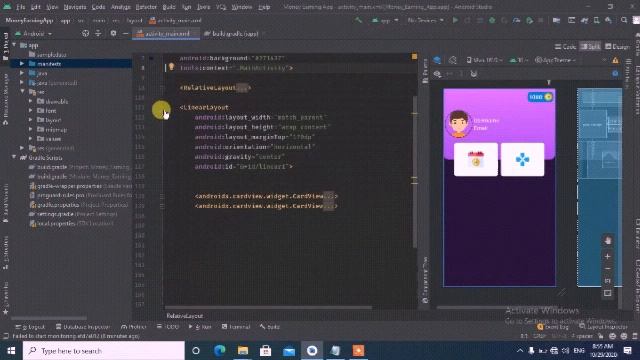Click the design surface layers icon
640x360 pixels.
coord(437,60)
